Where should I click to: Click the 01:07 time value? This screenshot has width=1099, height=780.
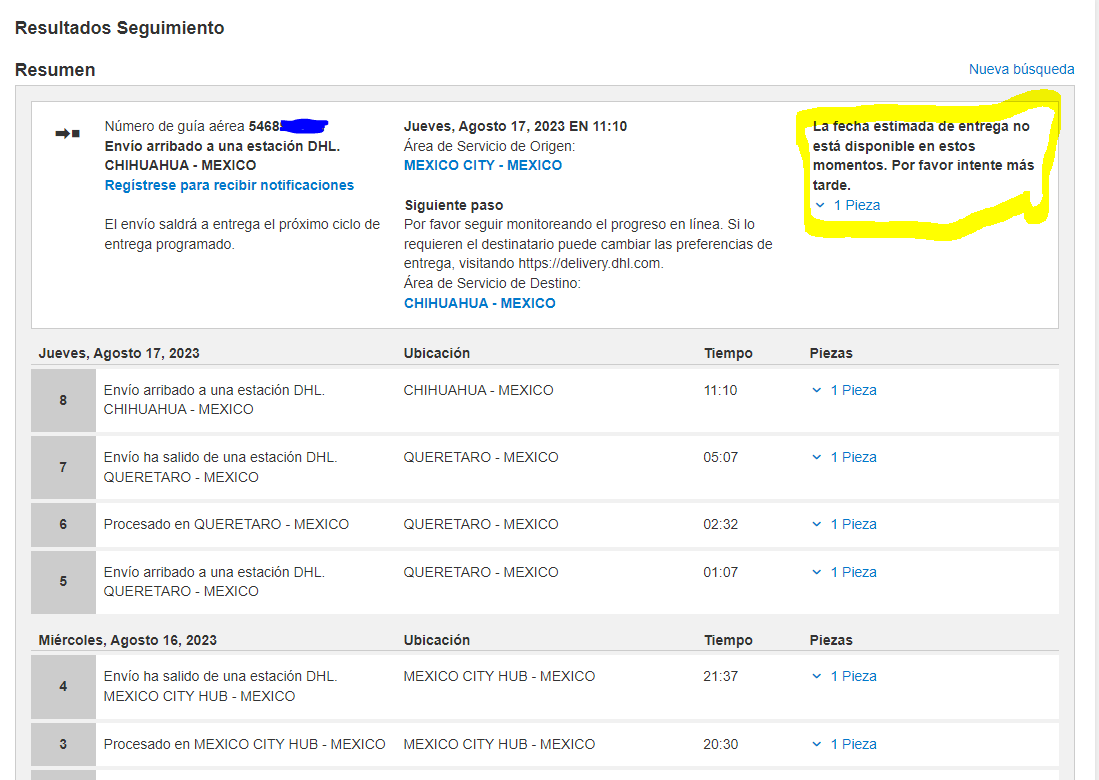pos(721,572)
